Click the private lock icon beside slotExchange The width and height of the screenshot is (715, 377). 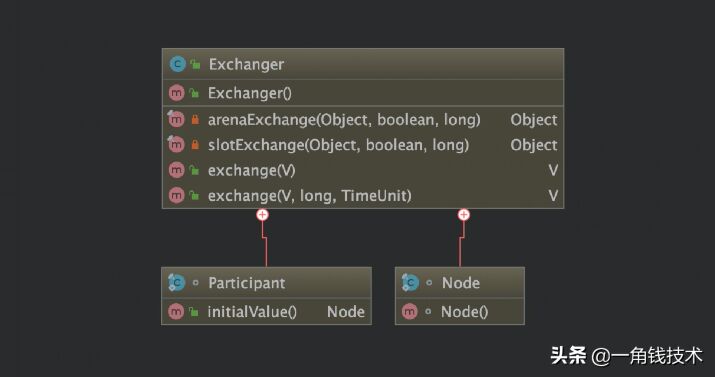pos(195,145)
